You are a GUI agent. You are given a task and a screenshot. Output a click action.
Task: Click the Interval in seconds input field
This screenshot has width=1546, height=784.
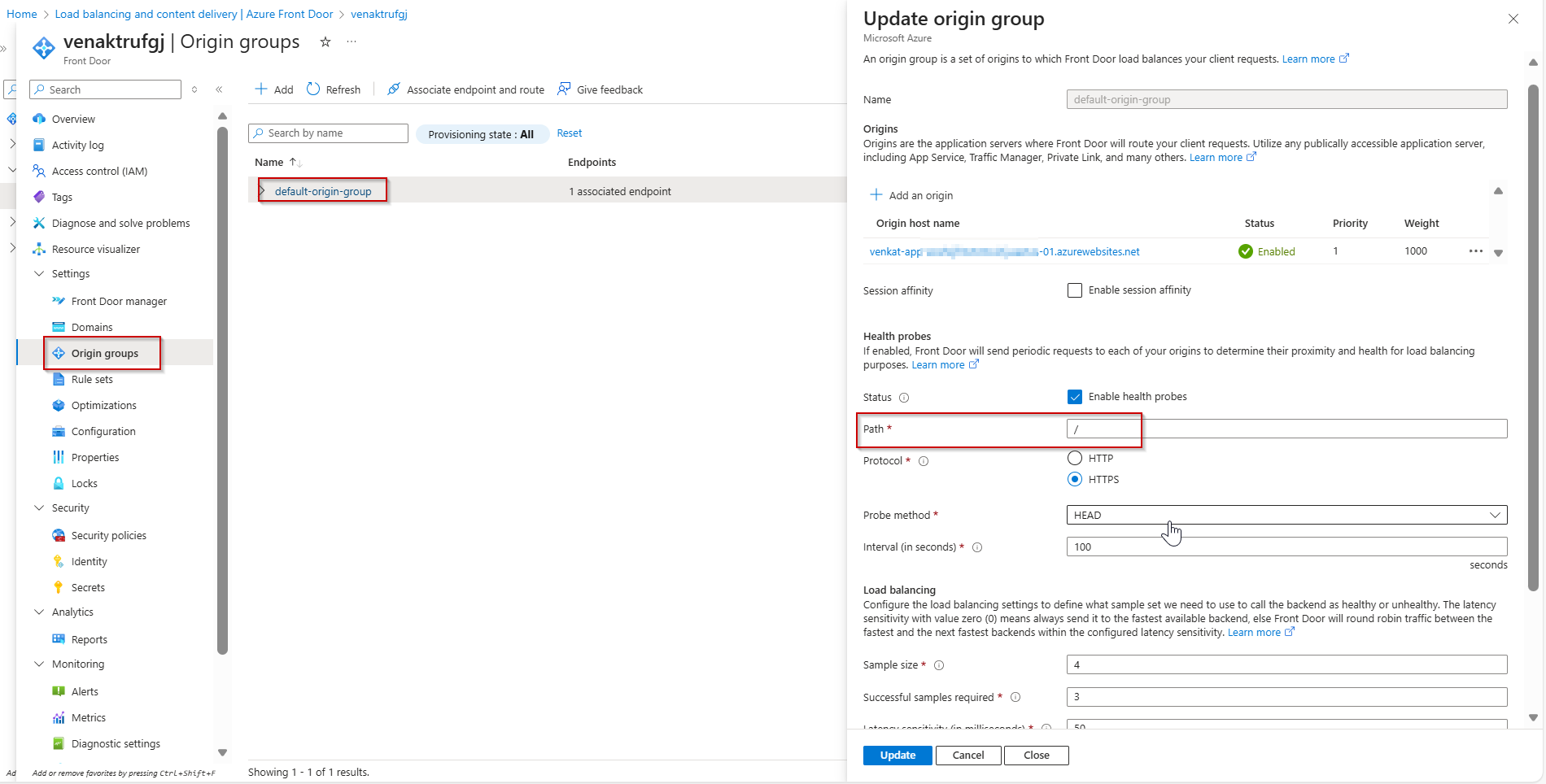1286,547
